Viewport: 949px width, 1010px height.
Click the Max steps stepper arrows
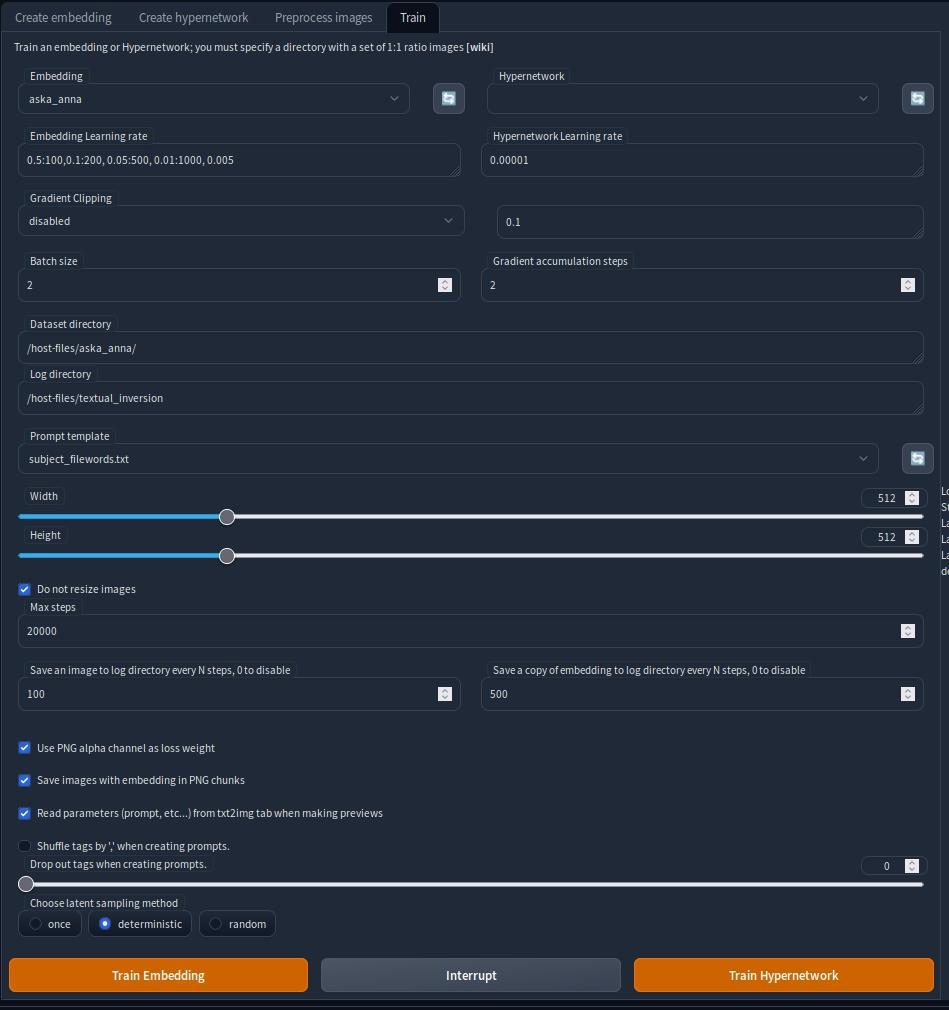908,631
